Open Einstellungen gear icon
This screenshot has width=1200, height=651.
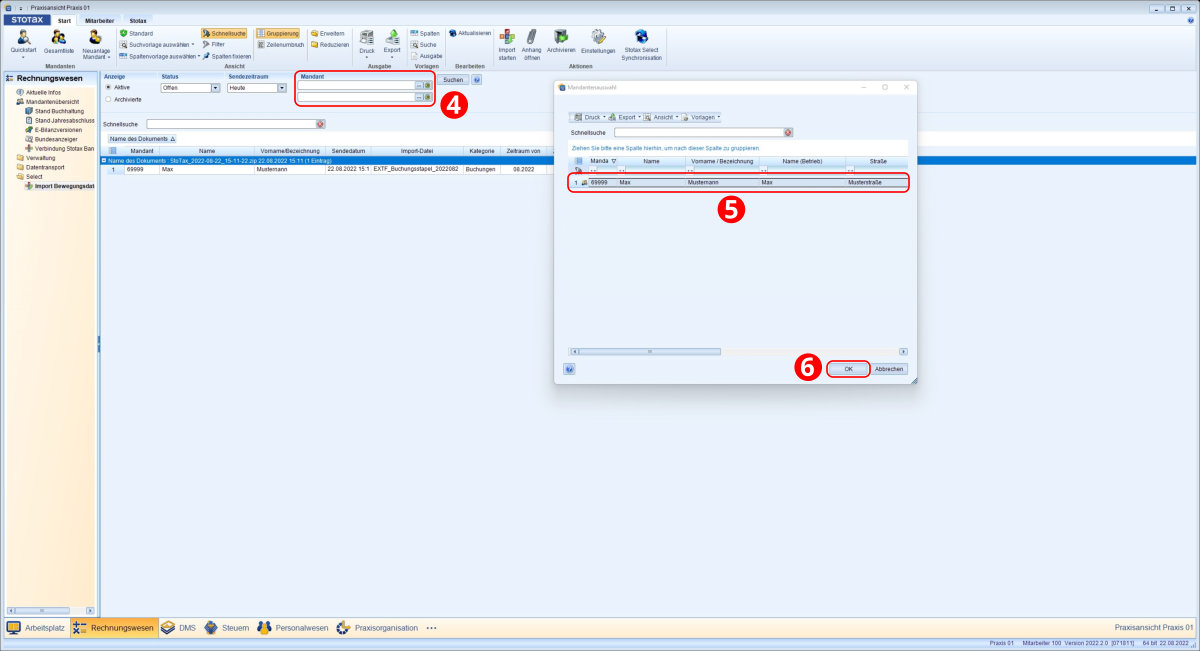point(598,38)
